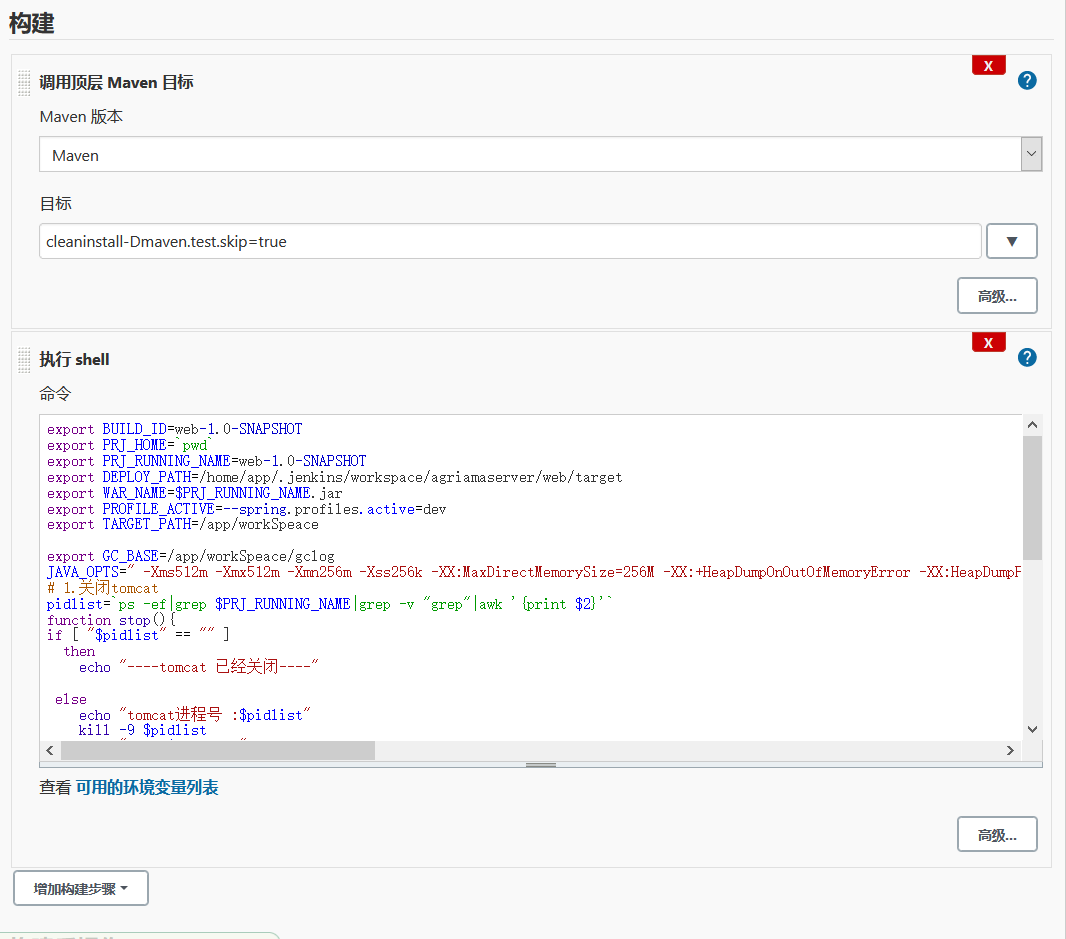The width and height of the screenshot is (1066, 939).
Task: Grab drag handle of Maven build step
Action: (24, 83)
